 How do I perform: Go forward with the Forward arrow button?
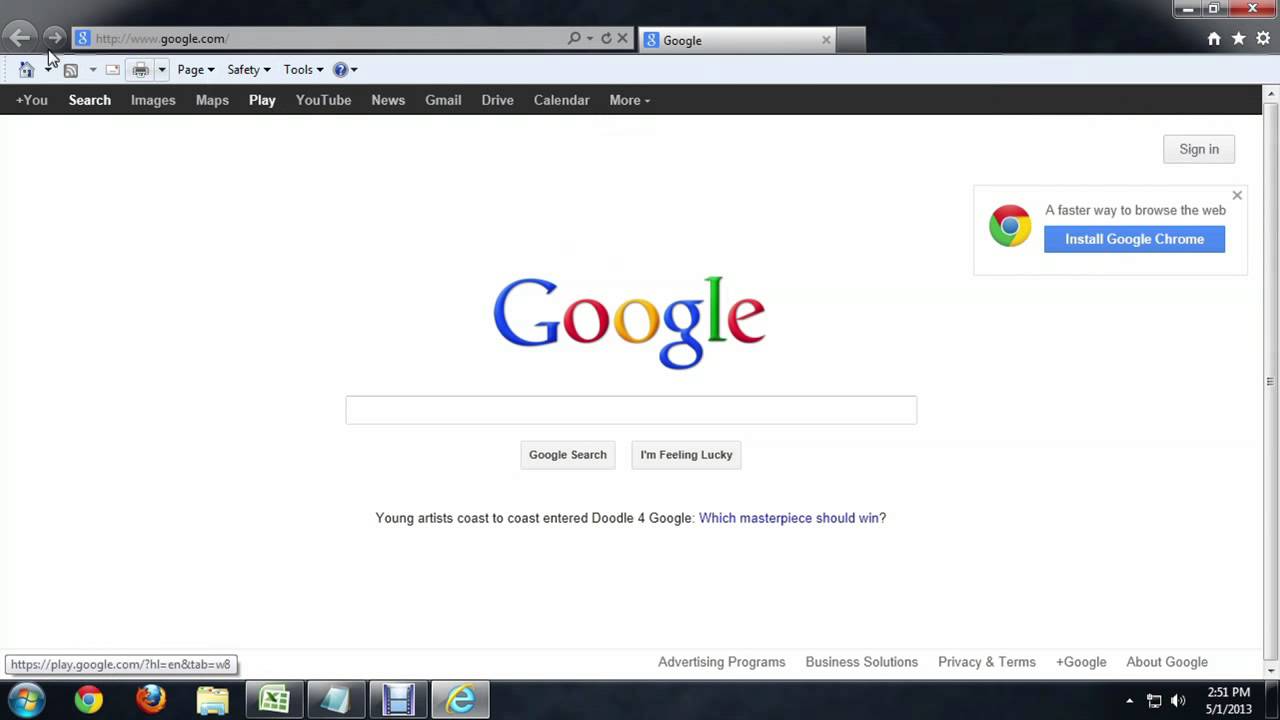point(54,38)
